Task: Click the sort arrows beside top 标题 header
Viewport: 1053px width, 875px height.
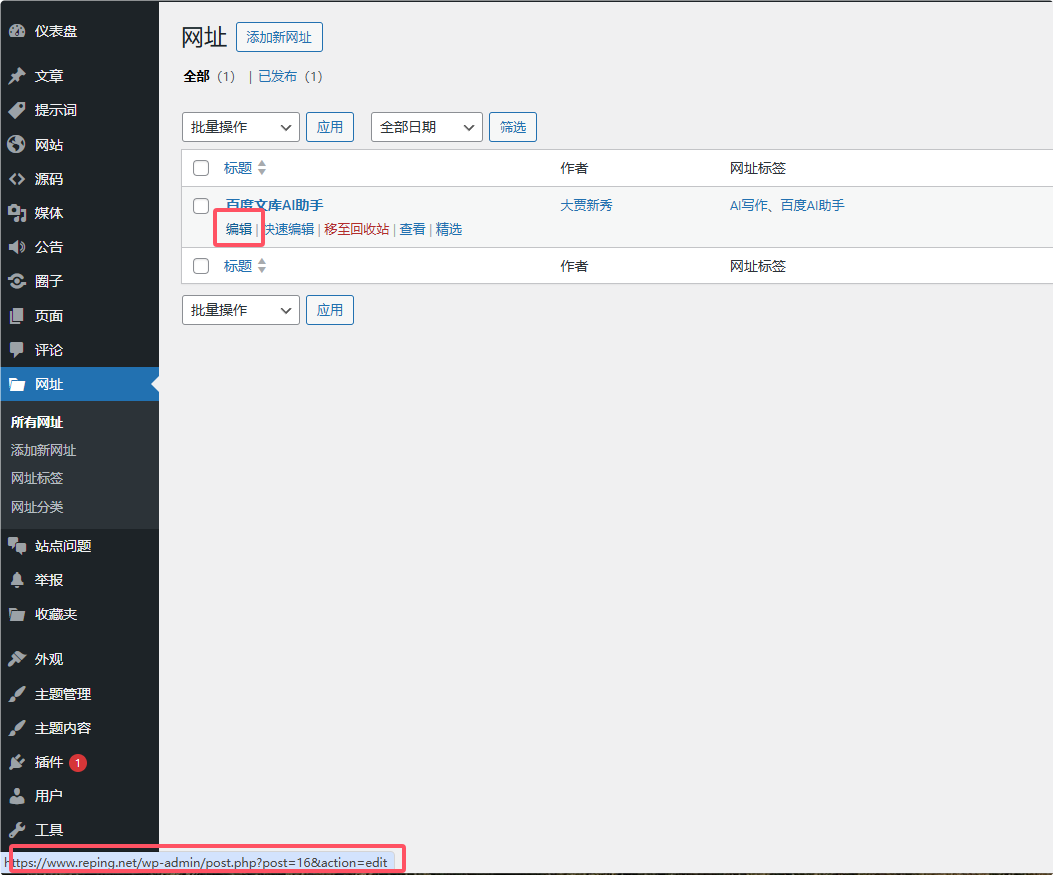Action: point(262,168)
